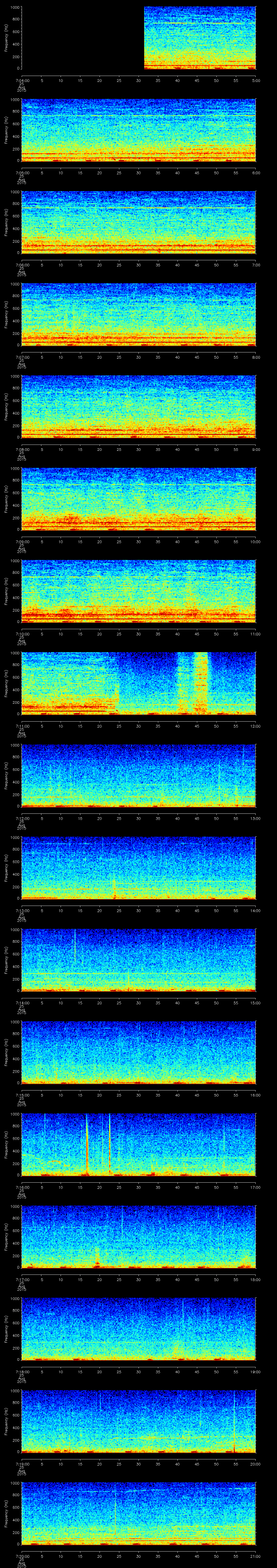The image size is (277, 1568).
Task: Select the spectrogram panel starting at 7:09:00
Action: click(138, 499)
